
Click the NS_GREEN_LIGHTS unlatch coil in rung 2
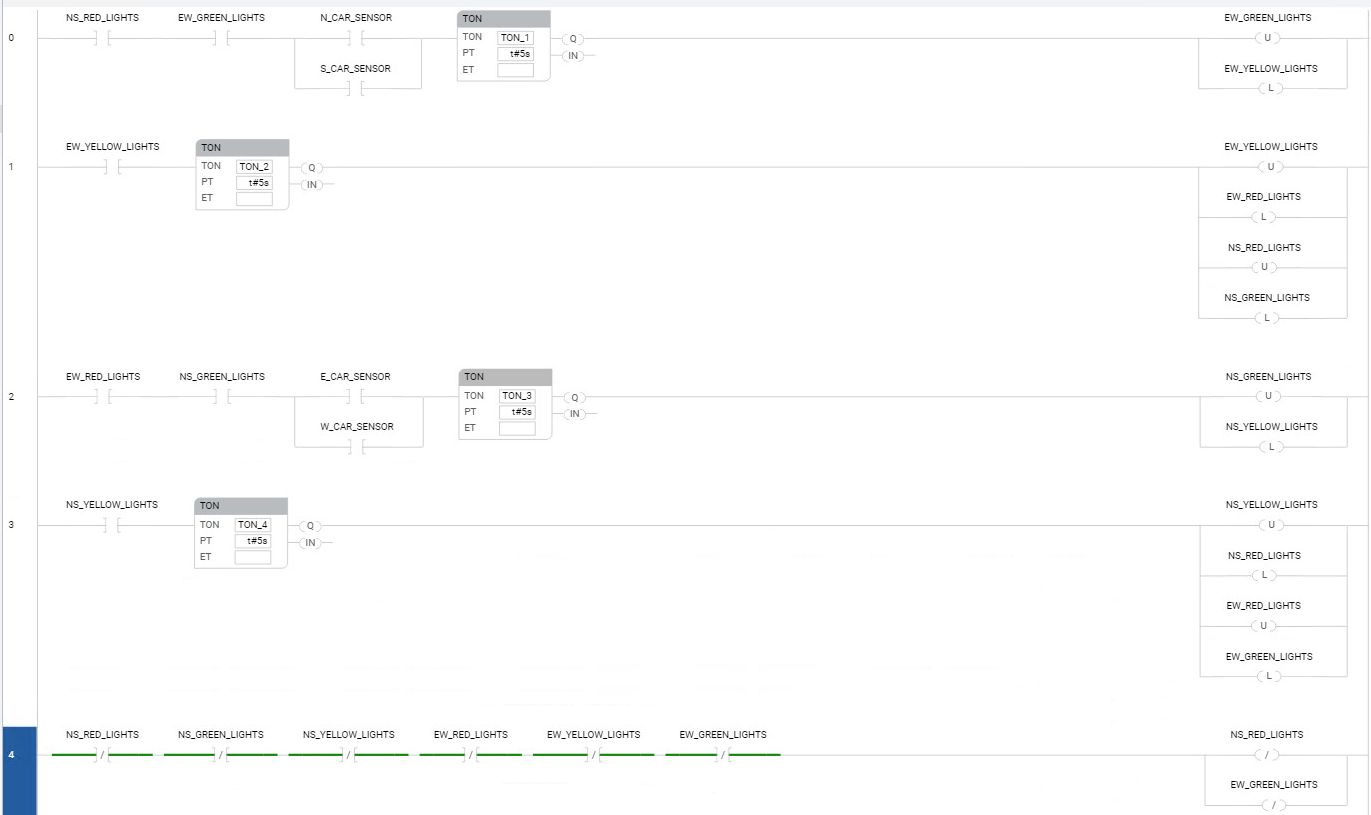(1268, 396)
